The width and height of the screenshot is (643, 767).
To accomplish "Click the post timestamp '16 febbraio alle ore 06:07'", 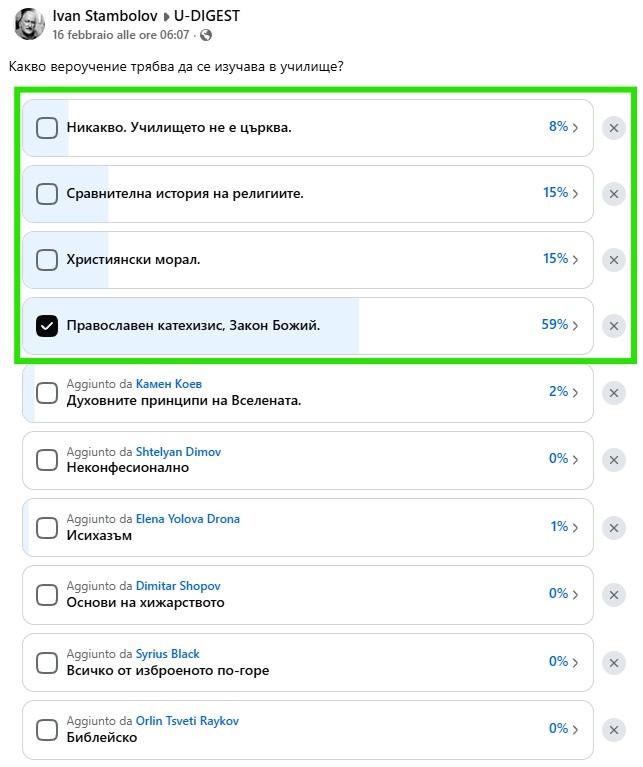I will point(120,35).
